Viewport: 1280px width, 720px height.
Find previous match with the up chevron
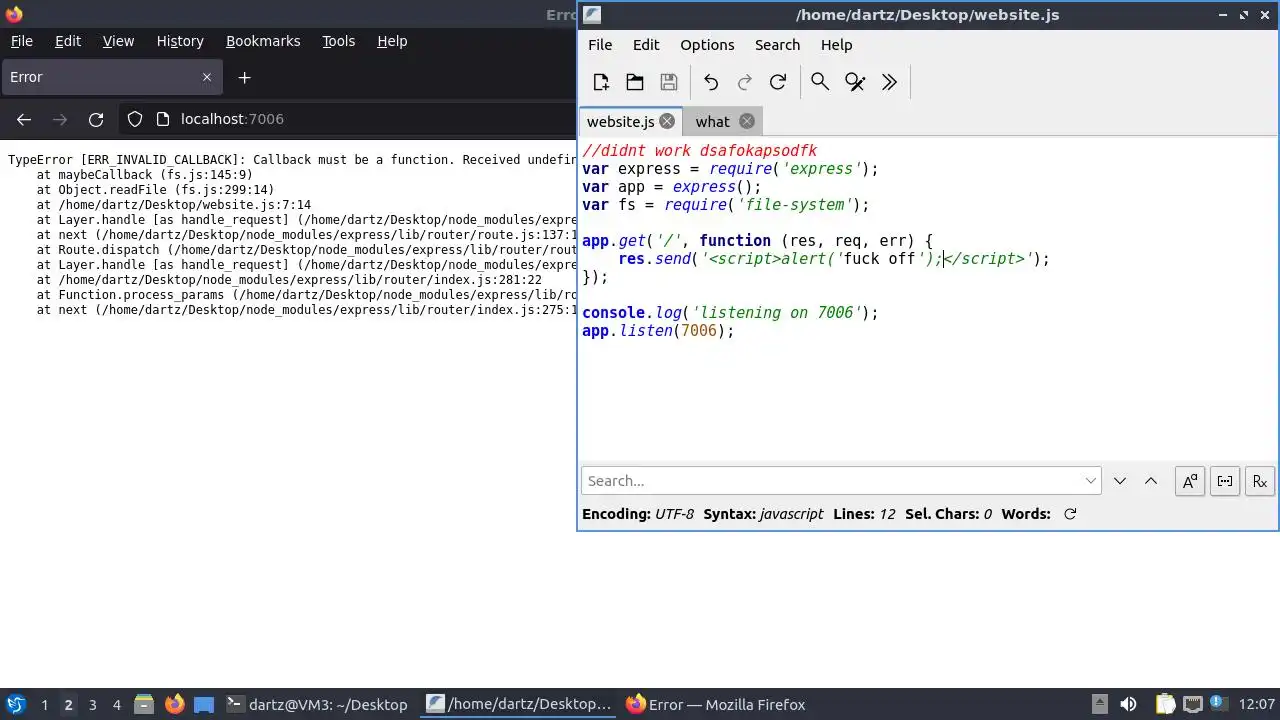(1151, 481)
